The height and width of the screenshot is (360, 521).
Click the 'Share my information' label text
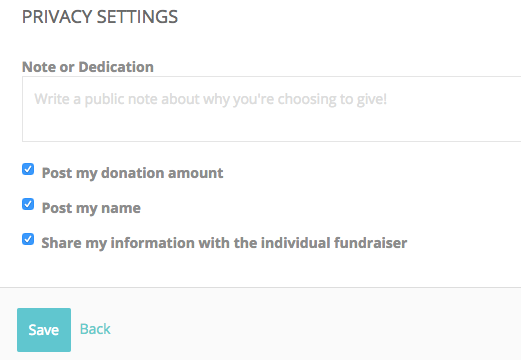(224, 243)
